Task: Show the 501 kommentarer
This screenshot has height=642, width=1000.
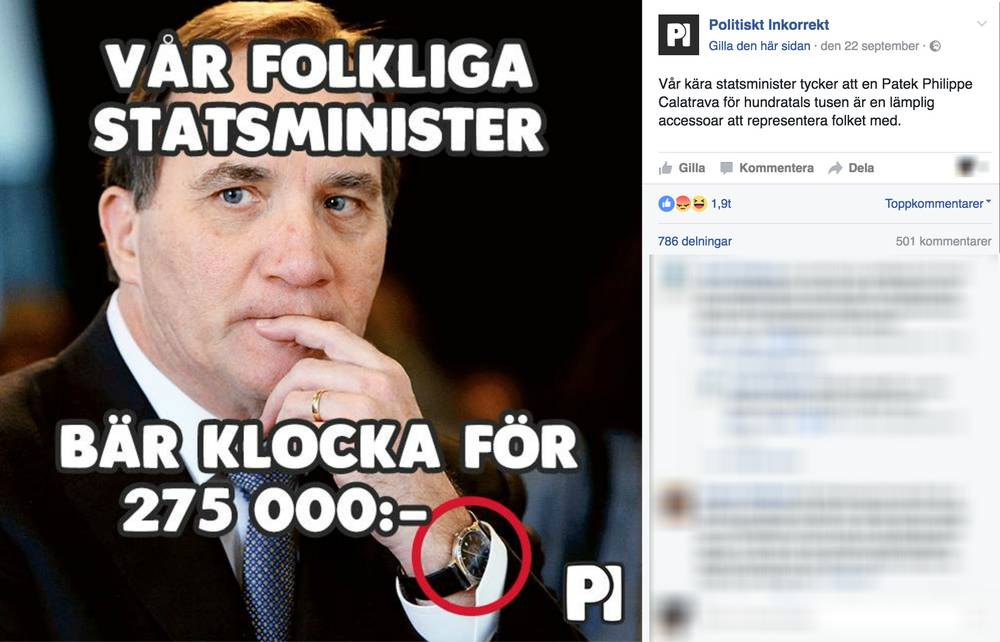Action: coord(943,241)
